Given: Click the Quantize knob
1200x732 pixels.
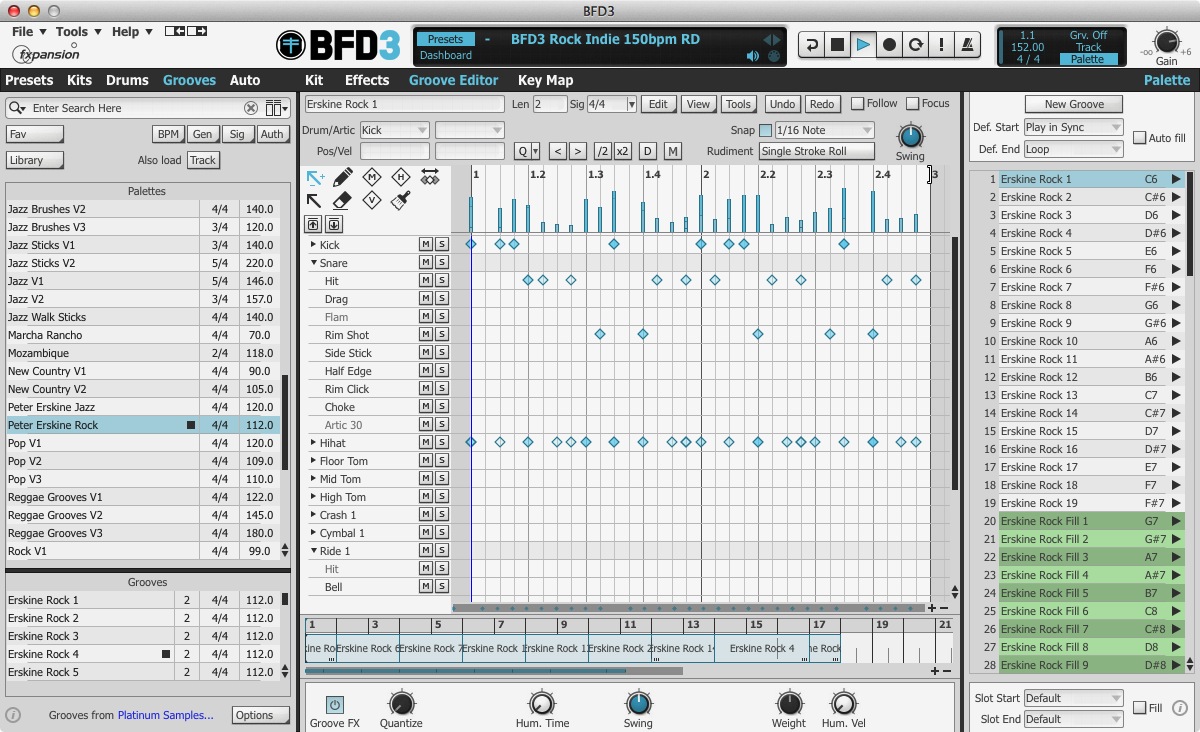Looking at the screenshot, I should coord(401,703).
